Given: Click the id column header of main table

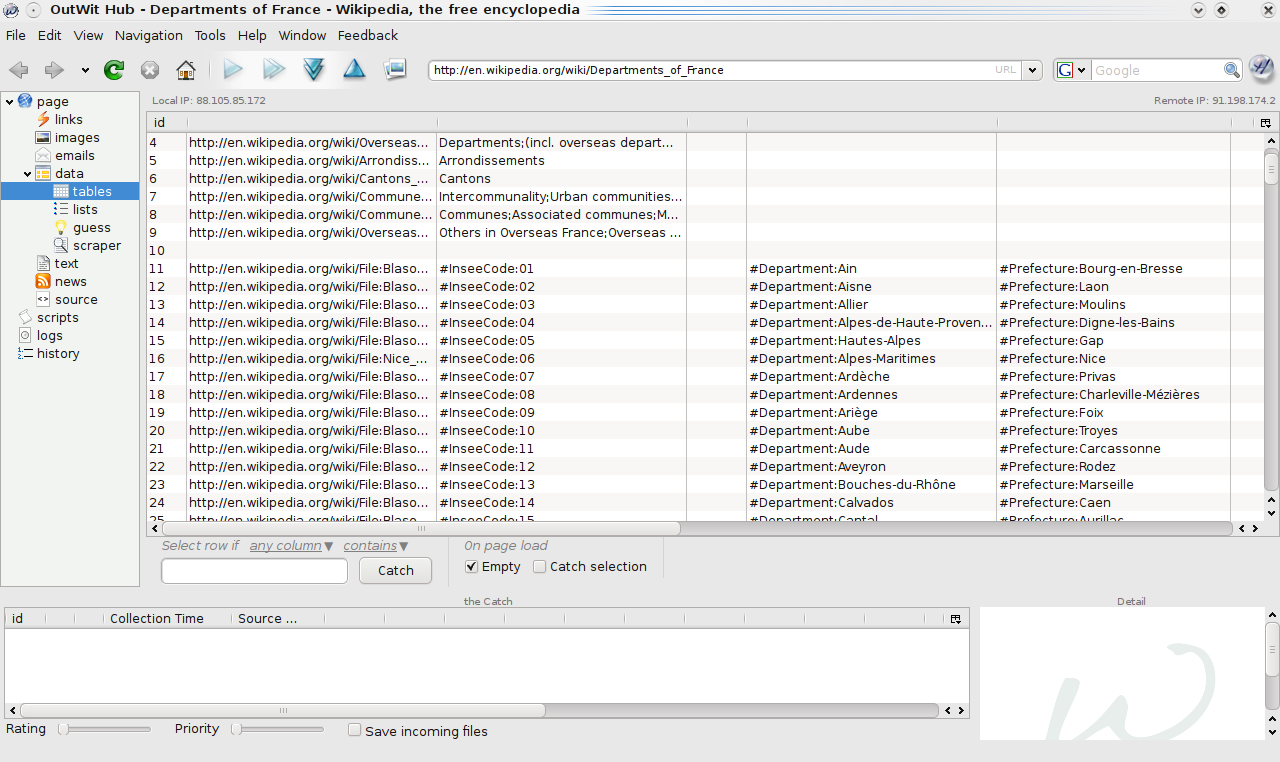Looking at the screenshot, I should (166, 123).
